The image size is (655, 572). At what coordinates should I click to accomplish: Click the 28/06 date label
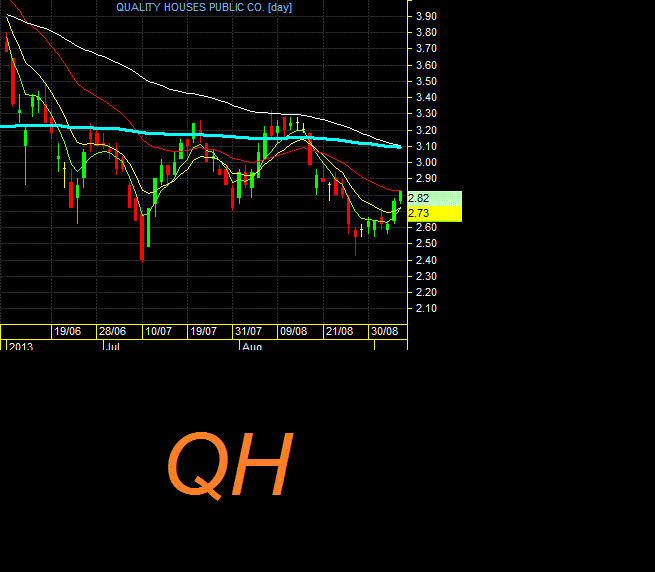[112, 332]
